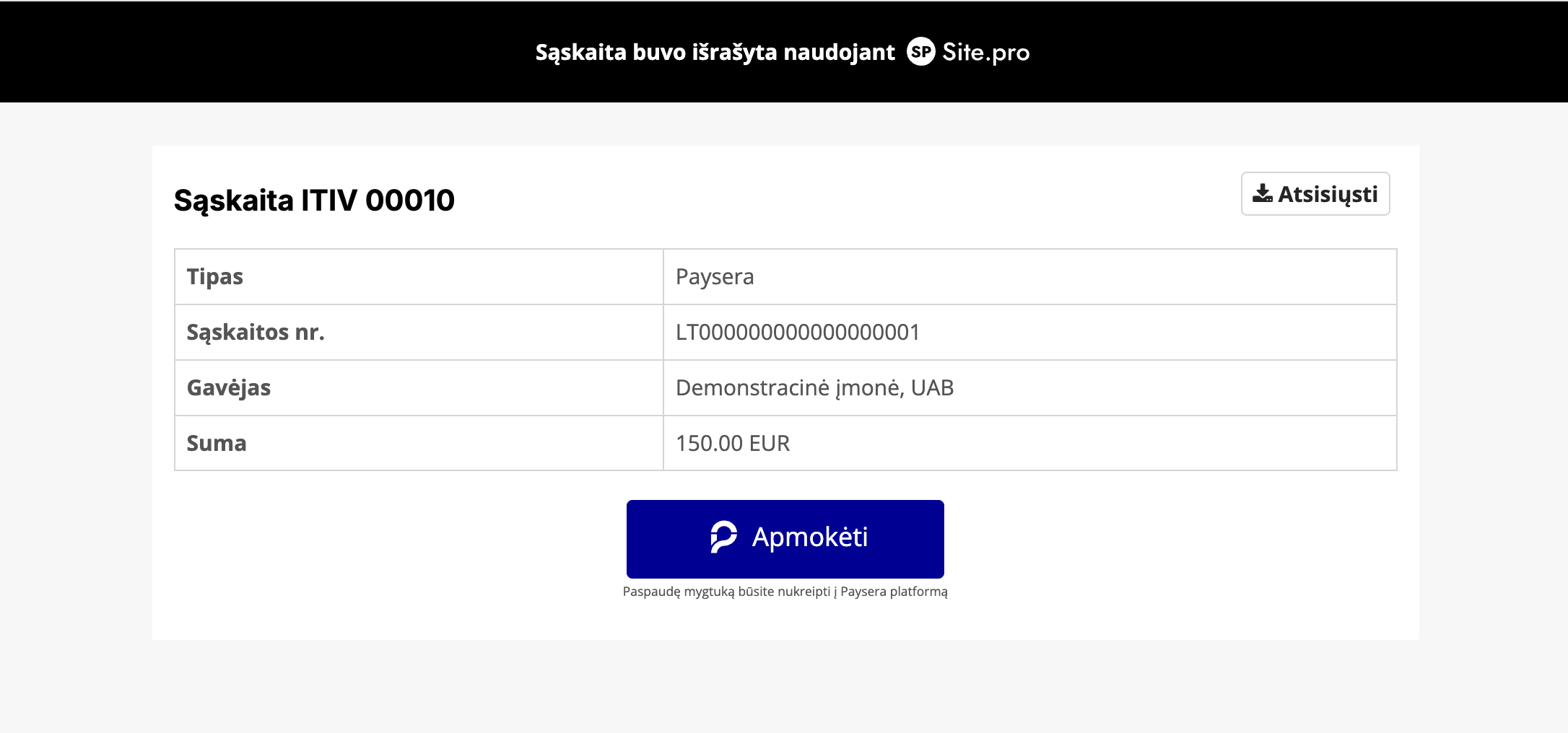Download the invoice via Atsisiųsti
This screenshot has width=1568, height=733.
pyautogui.click(x=1315, y=193)
